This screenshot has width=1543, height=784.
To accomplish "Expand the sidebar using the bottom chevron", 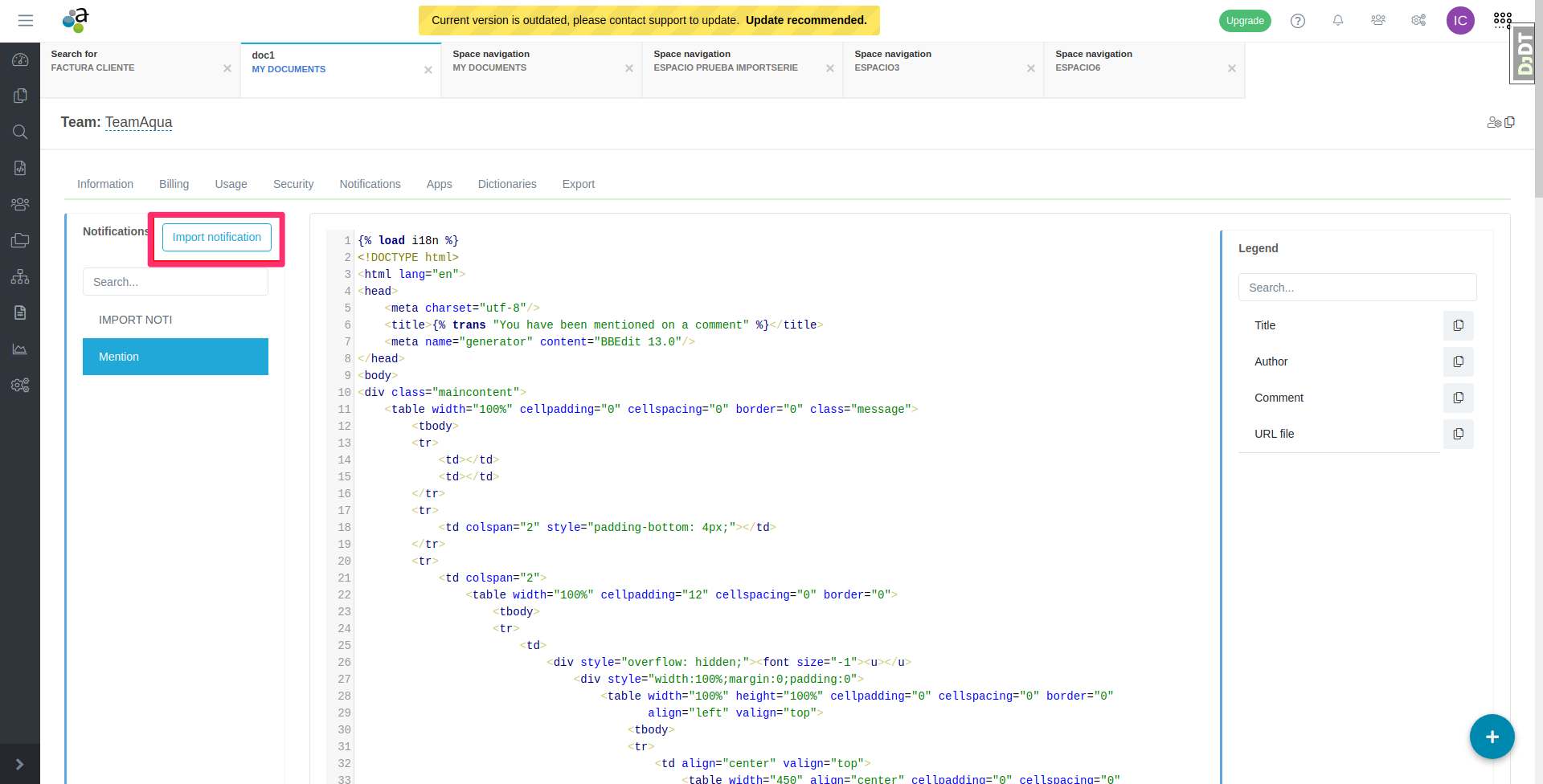I will (x=20, y=764).
